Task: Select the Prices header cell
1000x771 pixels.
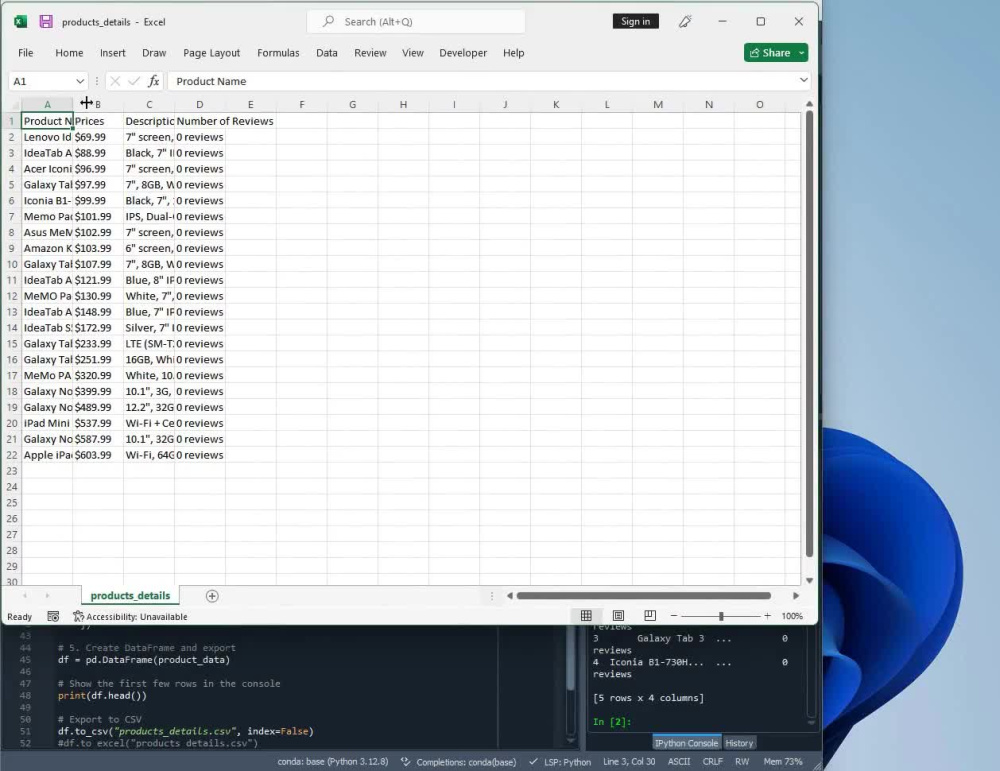Action: (98, 121)
